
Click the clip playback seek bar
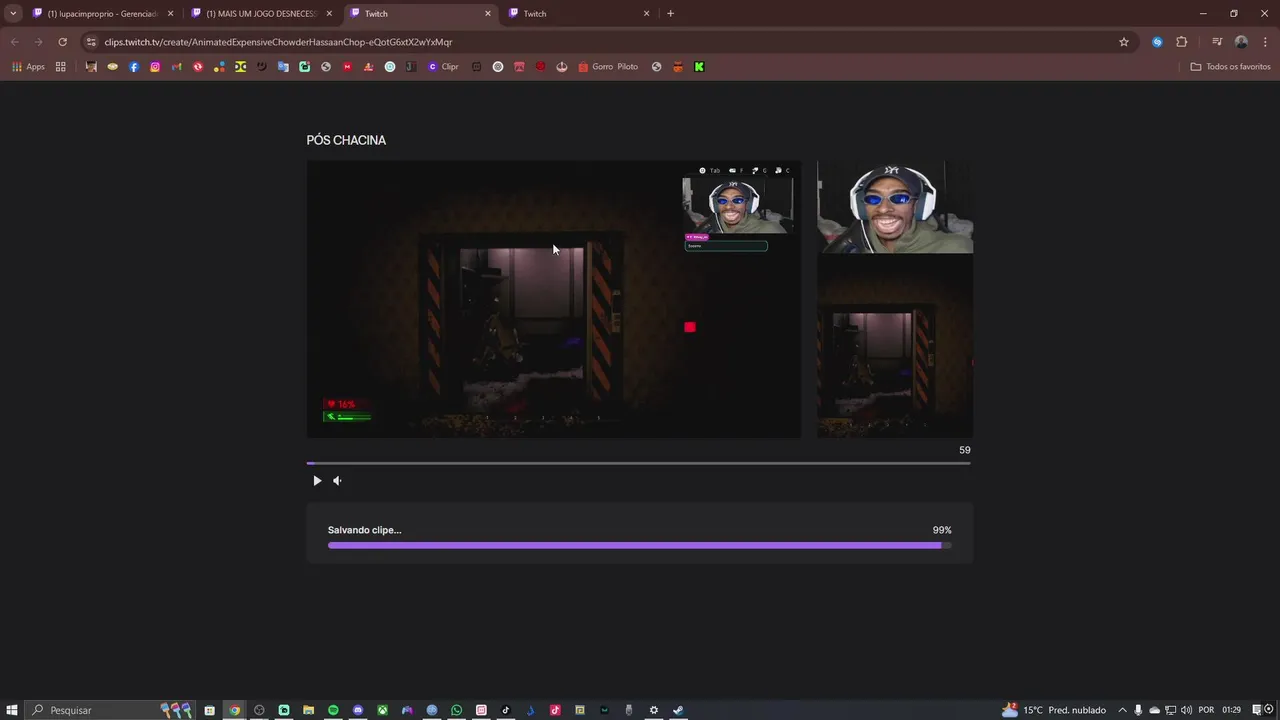[x=638, y=463]
